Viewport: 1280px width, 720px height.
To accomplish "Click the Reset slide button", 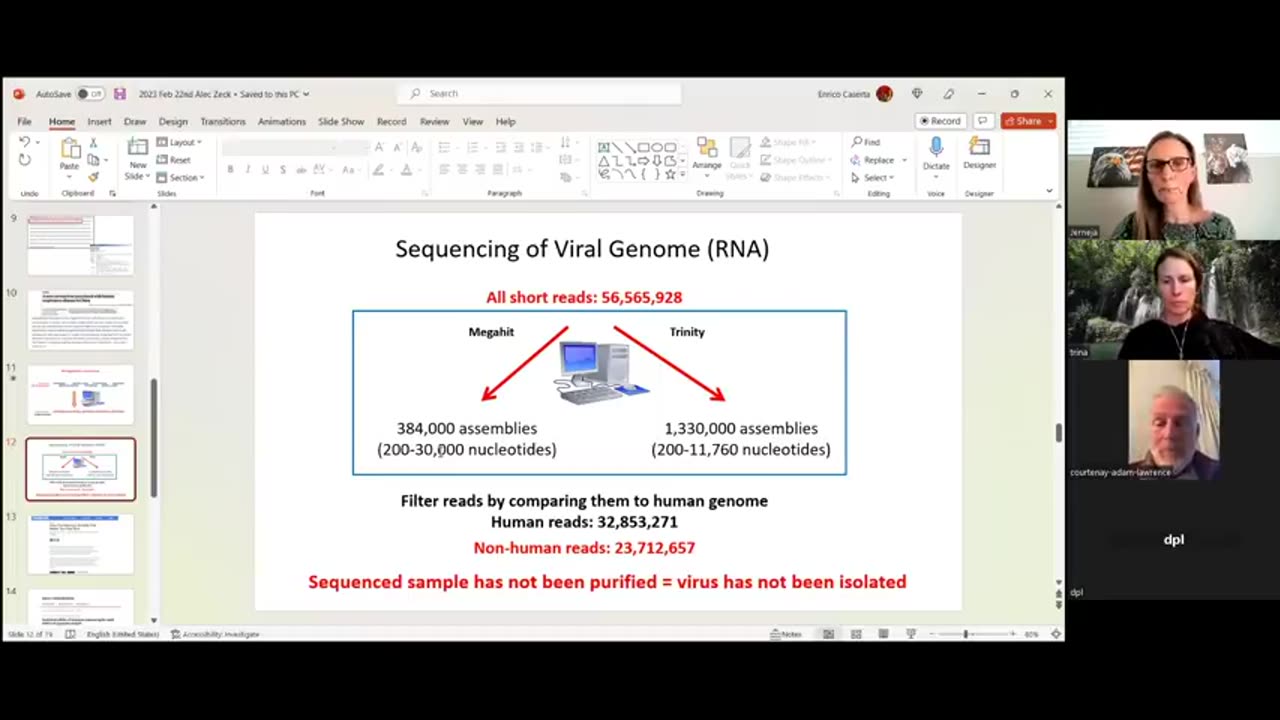I will click(x=174, y=160).
